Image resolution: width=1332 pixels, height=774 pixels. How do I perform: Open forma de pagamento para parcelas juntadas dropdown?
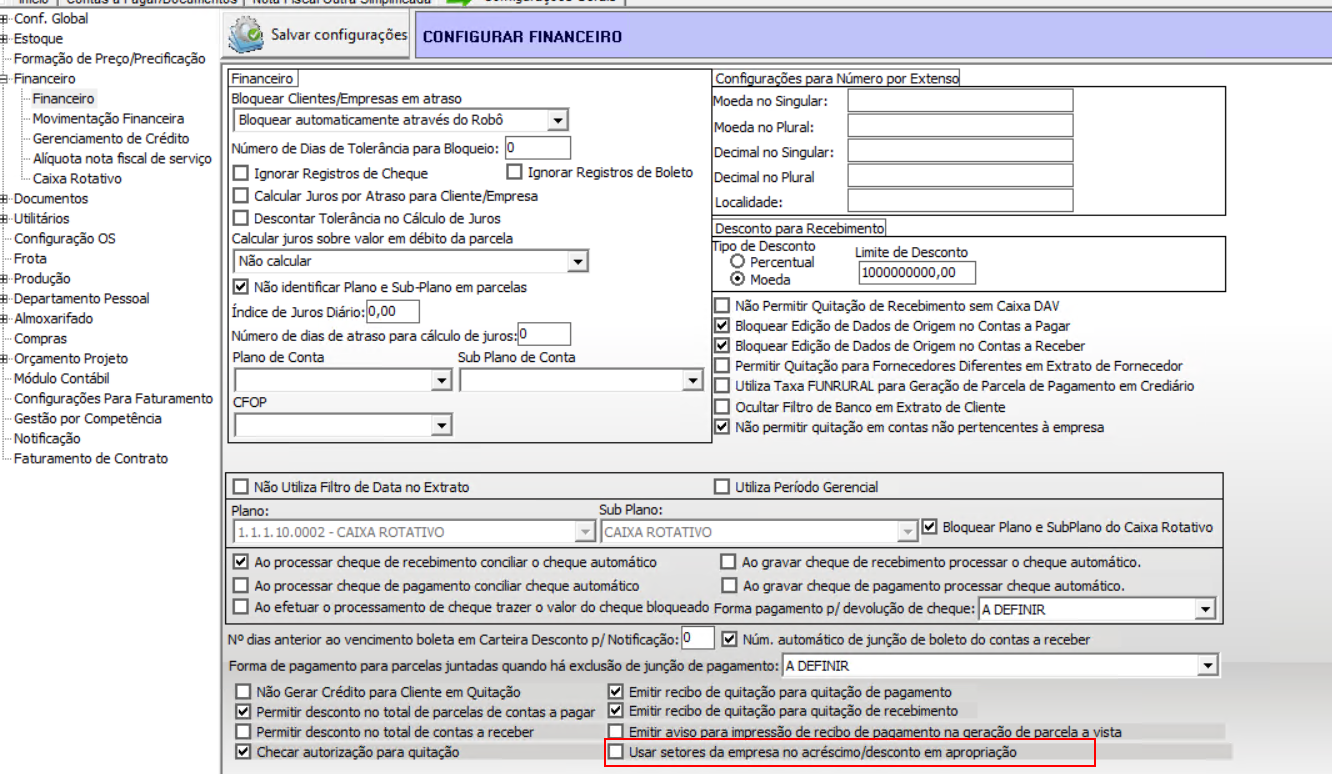[x=1208, y=666]
